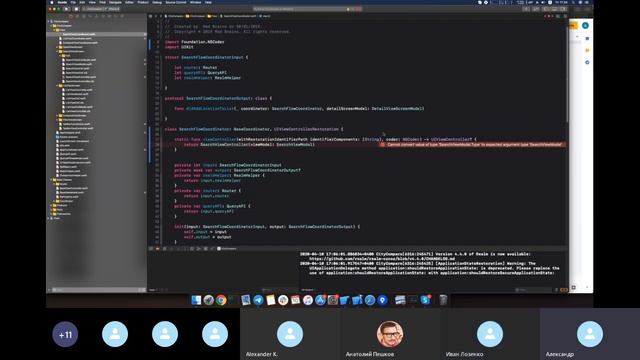This screenshot has height=360, width=640.
Task: Click the Run button in Xcode toolbar
Action: 67,9
